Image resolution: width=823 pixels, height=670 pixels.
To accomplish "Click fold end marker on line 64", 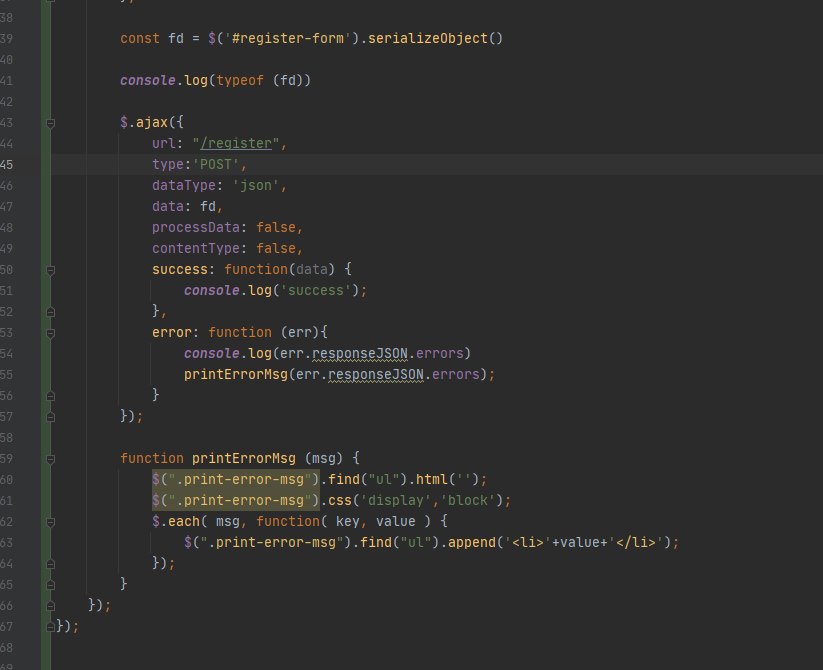I will tap(50, 564).
